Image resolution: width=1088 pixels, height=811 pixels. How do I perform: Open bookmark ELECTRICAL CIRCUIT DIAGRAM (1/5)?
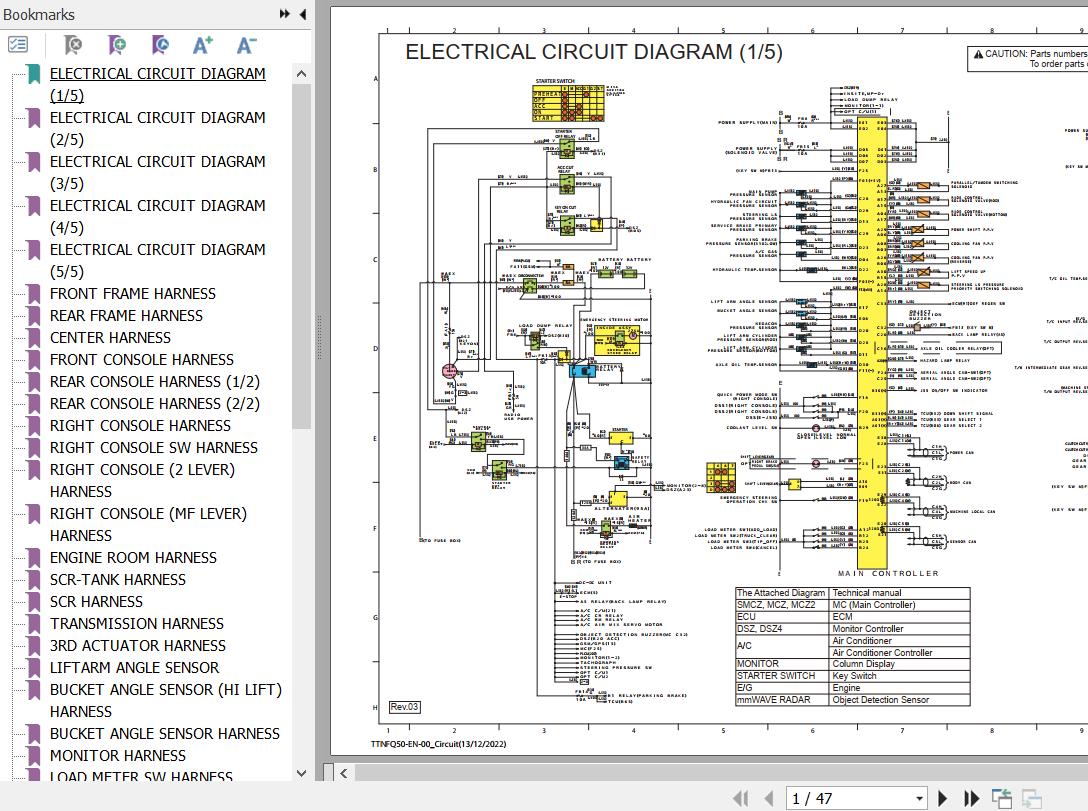click(x=158, y=85)
